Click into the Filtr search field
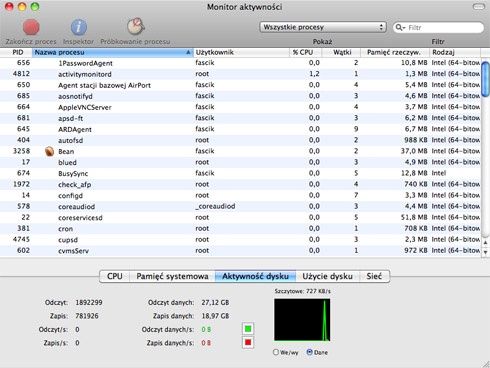This screenshot has height=368, width=490. click(438, 27)
